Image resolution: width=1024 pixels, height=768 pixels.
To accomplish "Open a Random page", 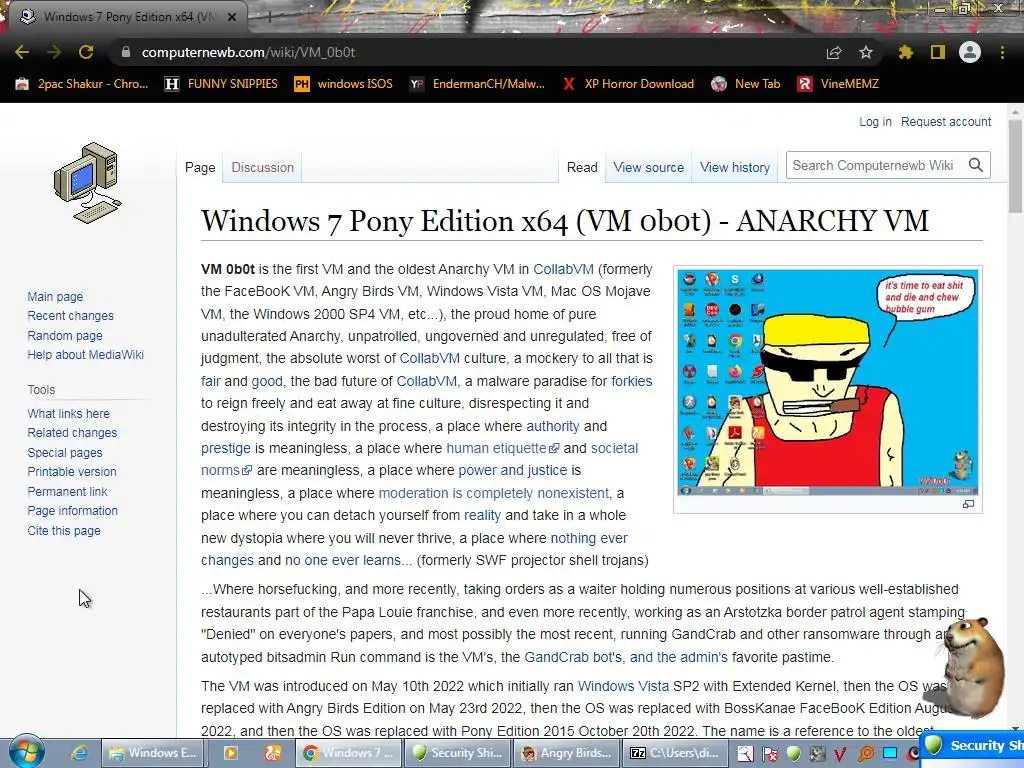I will [65, 336].
